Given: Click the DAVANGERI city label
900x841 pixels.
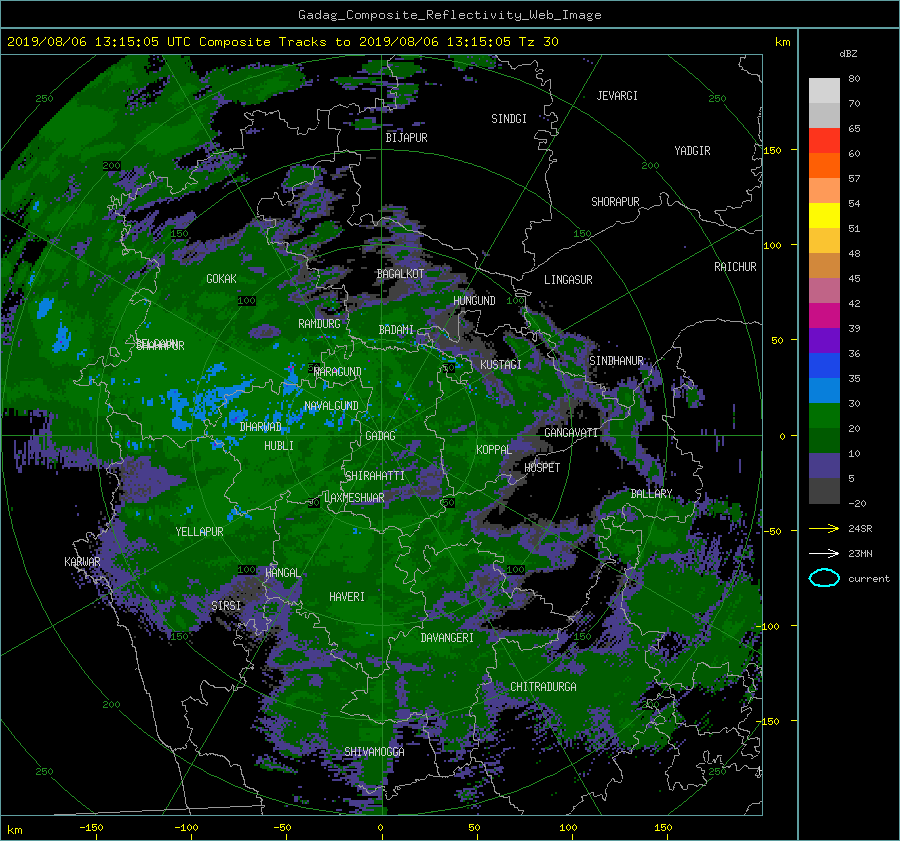Looking at the screenshot, I should click(447, 638).
